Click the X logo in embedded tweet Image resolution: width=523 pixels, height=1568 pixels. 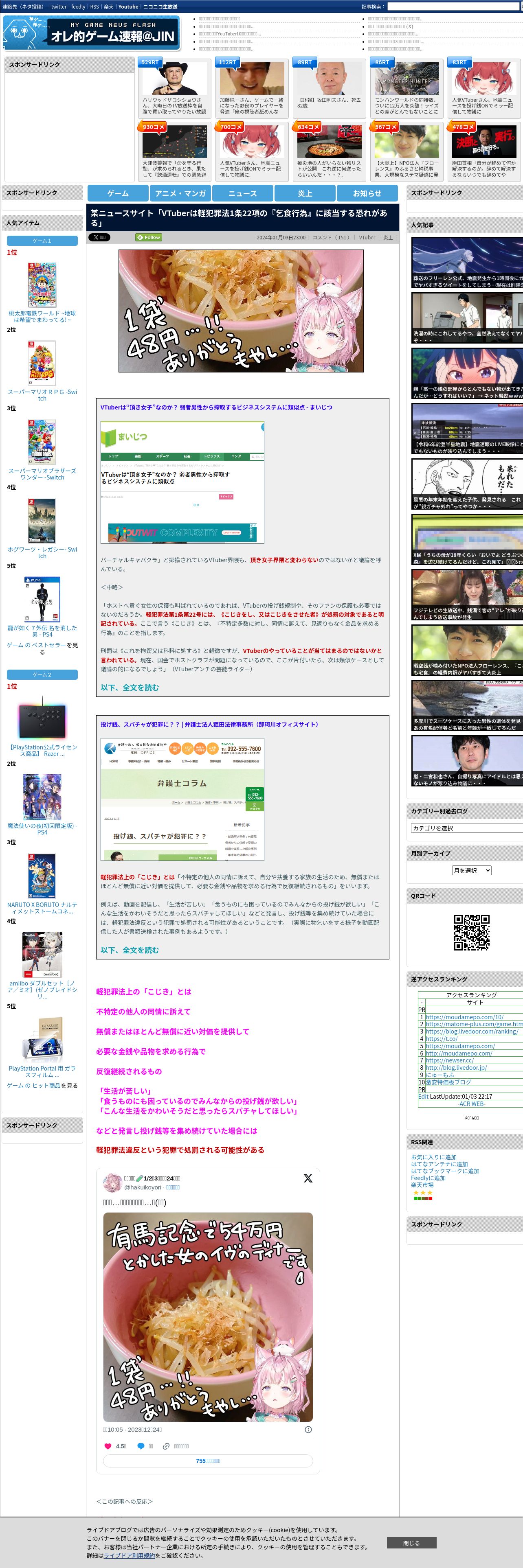[x=308, y=1178]
